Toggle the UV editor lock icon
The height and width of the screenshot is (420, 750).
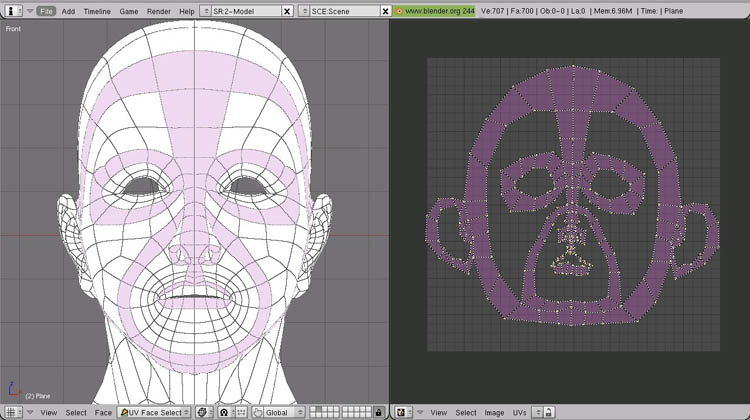click(x=550, y=412)
